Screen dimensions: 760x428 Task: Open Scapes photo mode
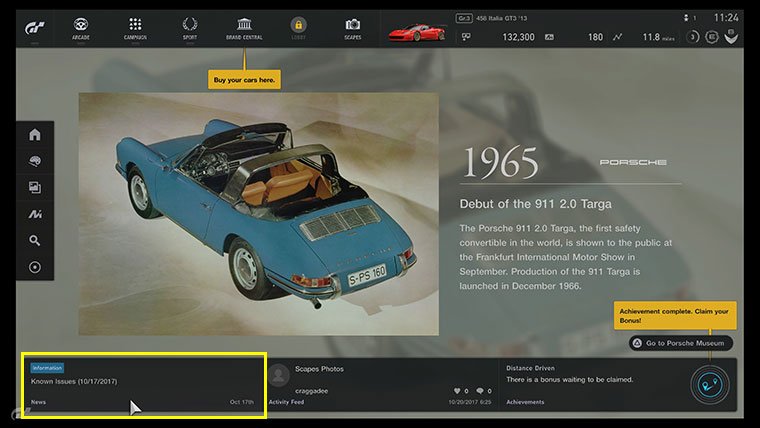coord(352,27)
